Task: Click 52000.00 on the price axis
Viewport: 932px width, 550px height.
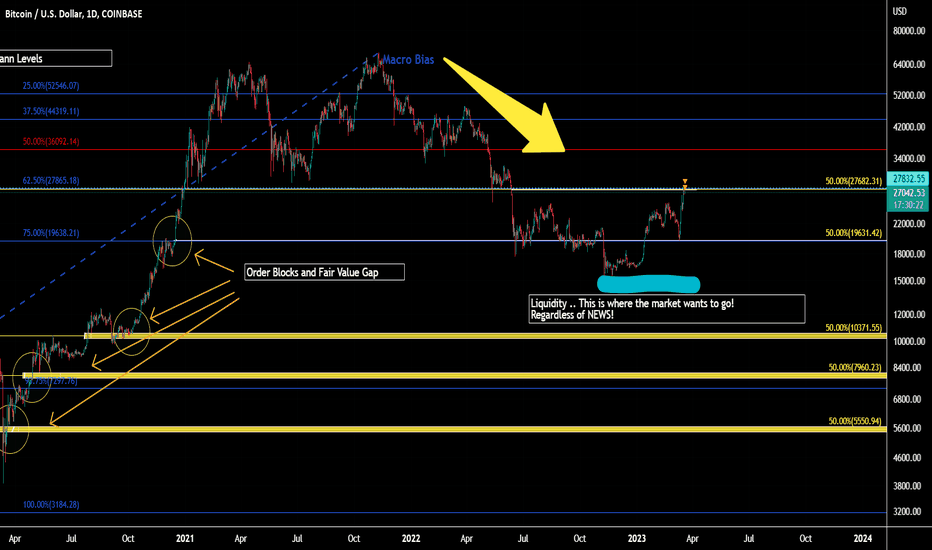Action: point(909,95)
